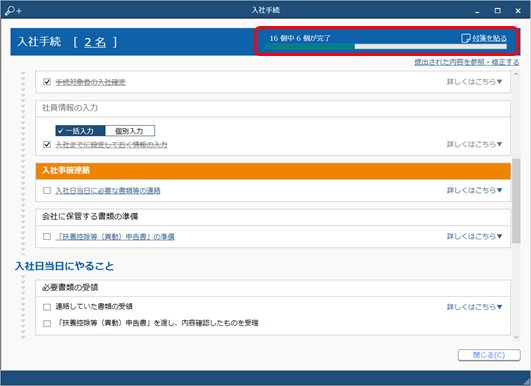The height and width of the screenshot is (386, 531).
Task: Open the 2名 employee count link
Action: click(x=95, y=42)
